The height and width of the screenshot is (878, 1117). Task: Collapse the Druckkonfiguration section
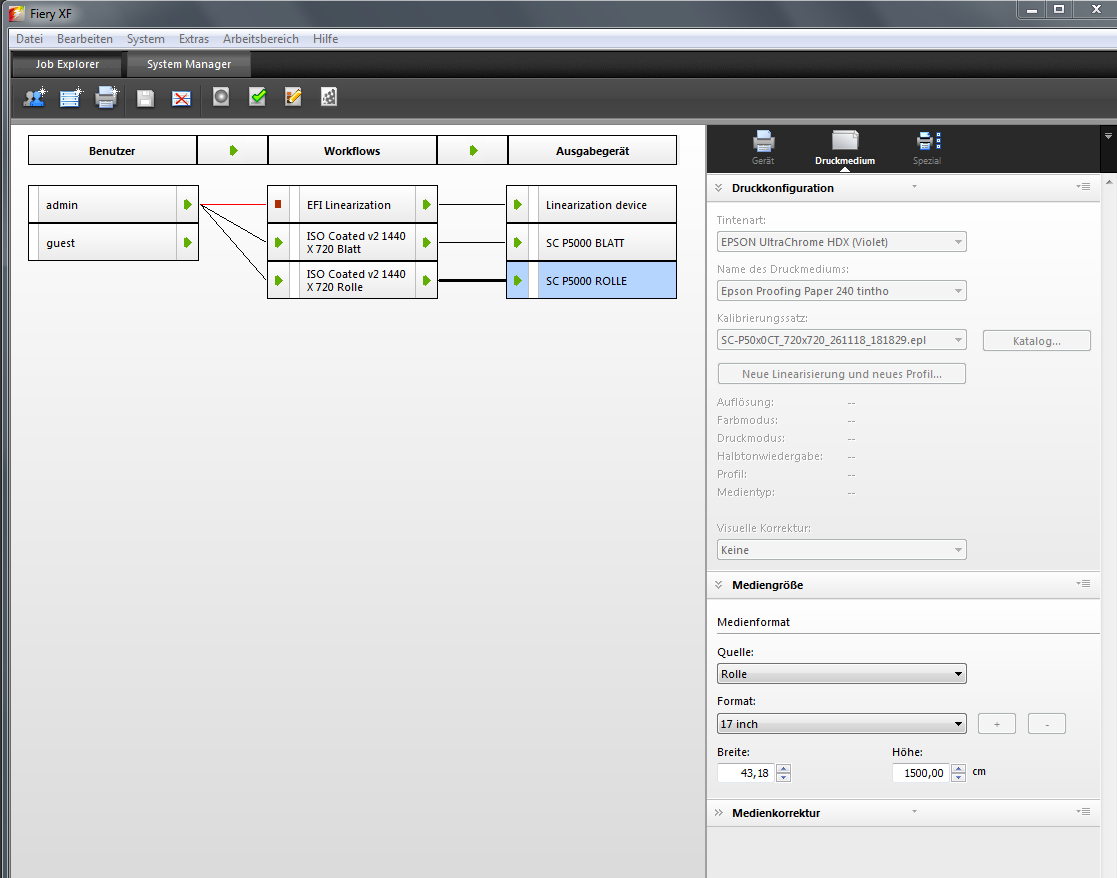tap(718, 187)
